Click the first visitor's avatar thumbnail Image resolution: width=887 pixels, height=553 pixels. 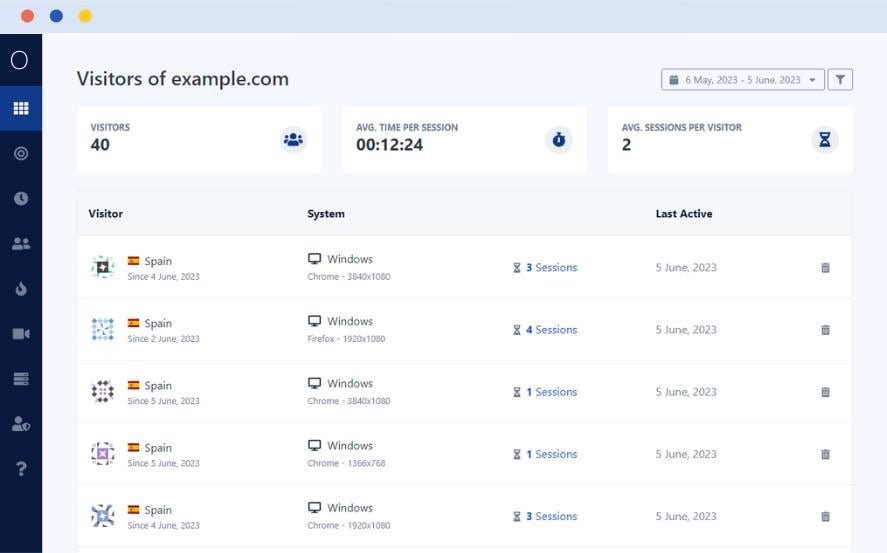(x=102, y=268)
